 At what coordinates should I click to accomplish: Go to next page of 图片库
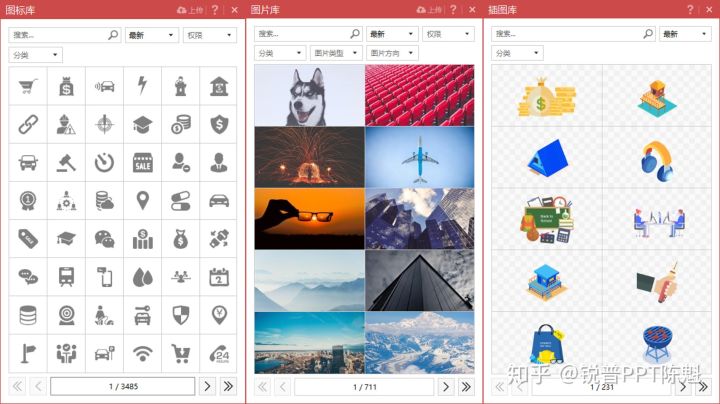click(x=445, y=386)
